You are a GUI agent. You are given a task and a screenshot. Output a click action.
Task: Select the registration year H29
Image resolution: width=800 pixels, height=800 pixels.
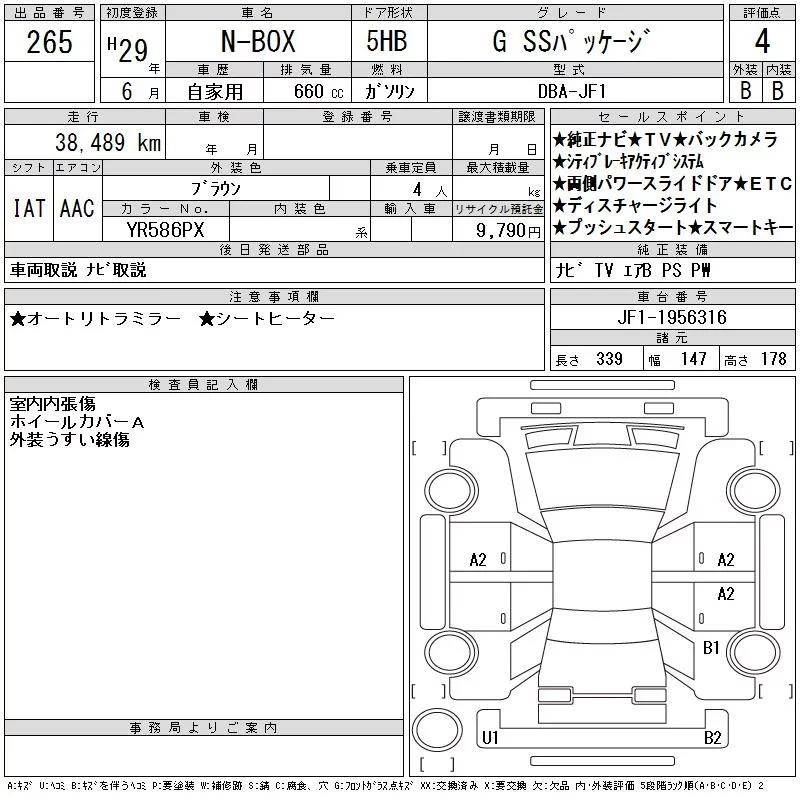click(128, 50)
